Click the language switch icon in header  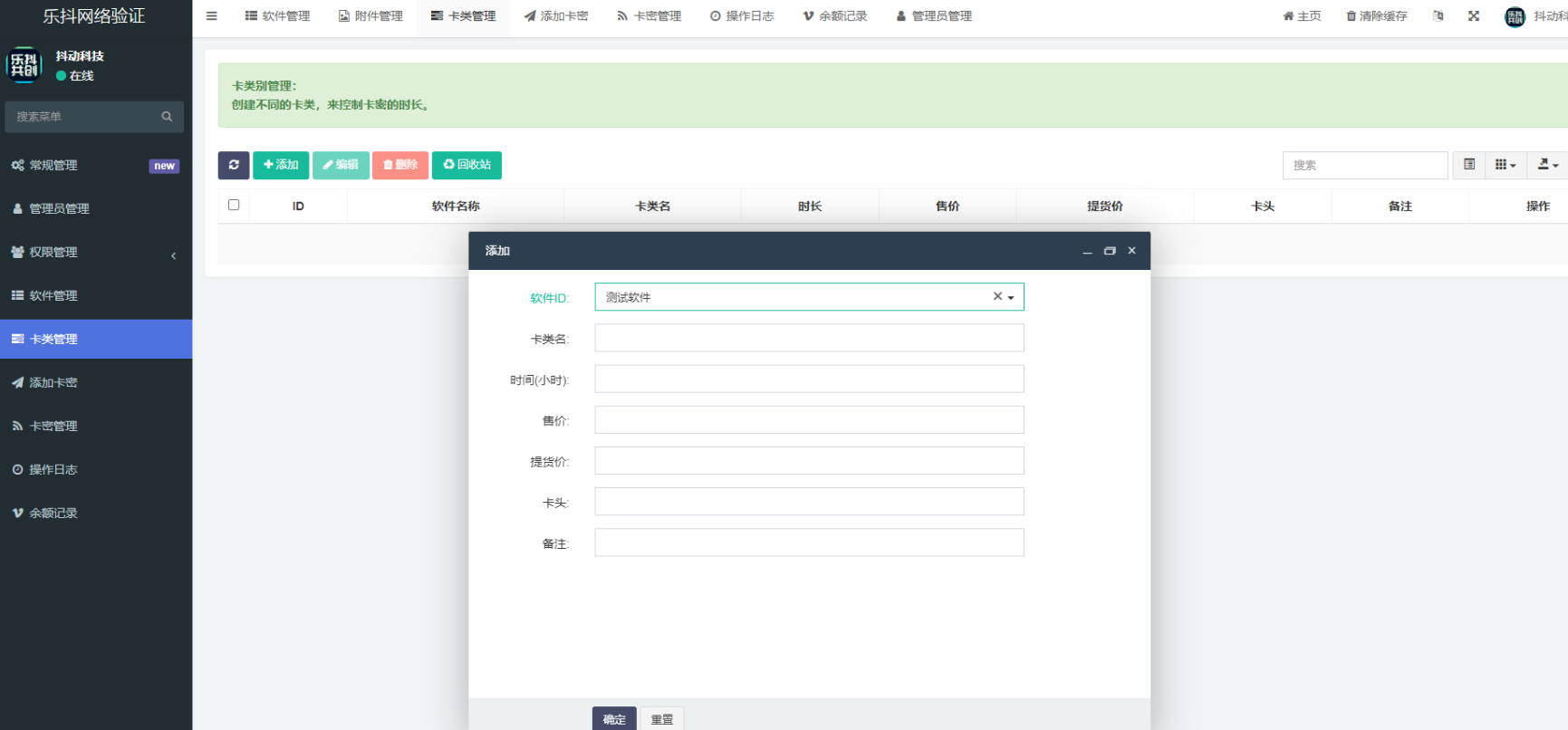pos(1438,16)
